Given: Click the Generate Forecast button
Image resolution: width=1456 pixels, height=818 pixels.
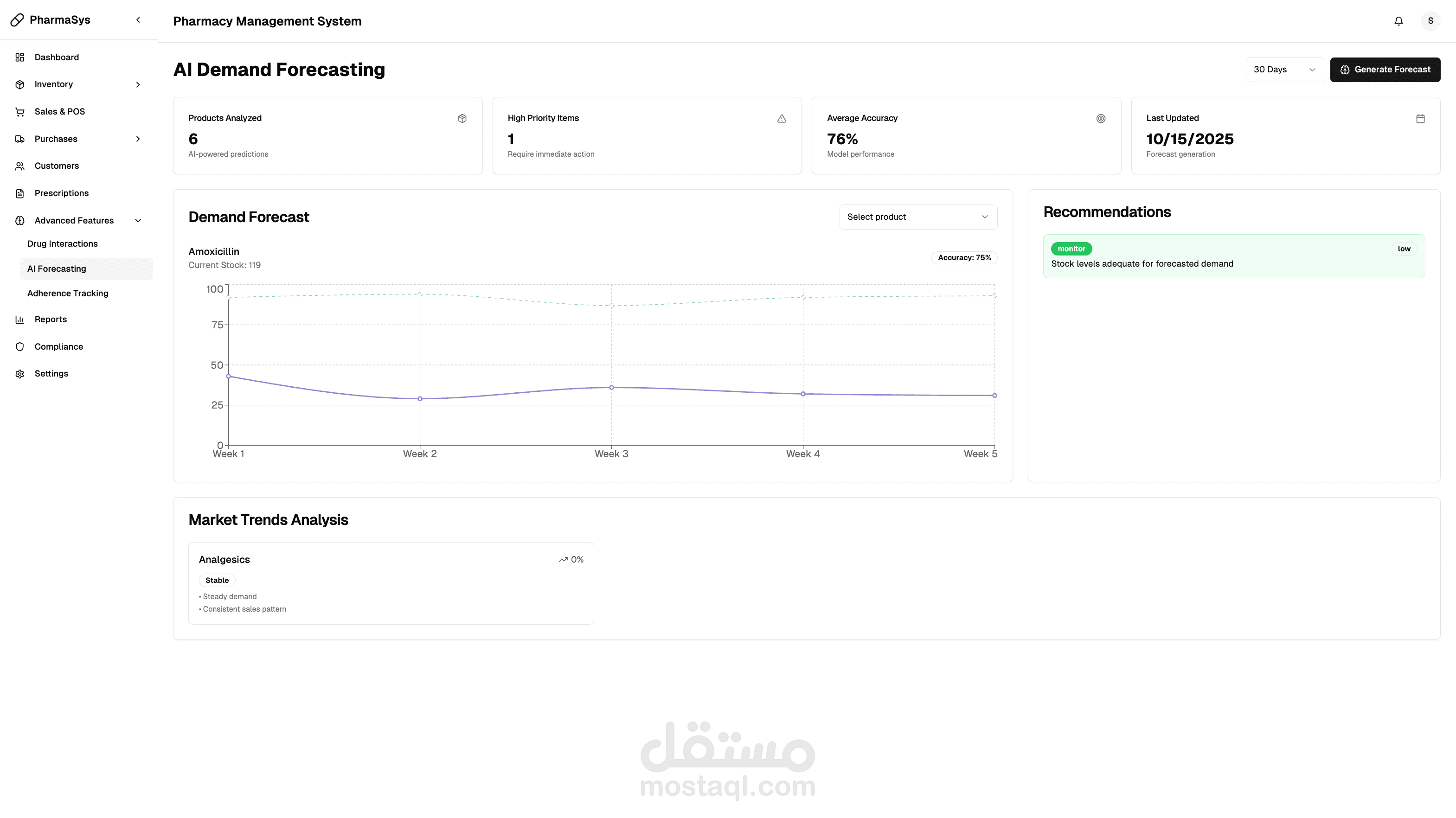Looking at the screenshot, I should (x=1385, y=70).
